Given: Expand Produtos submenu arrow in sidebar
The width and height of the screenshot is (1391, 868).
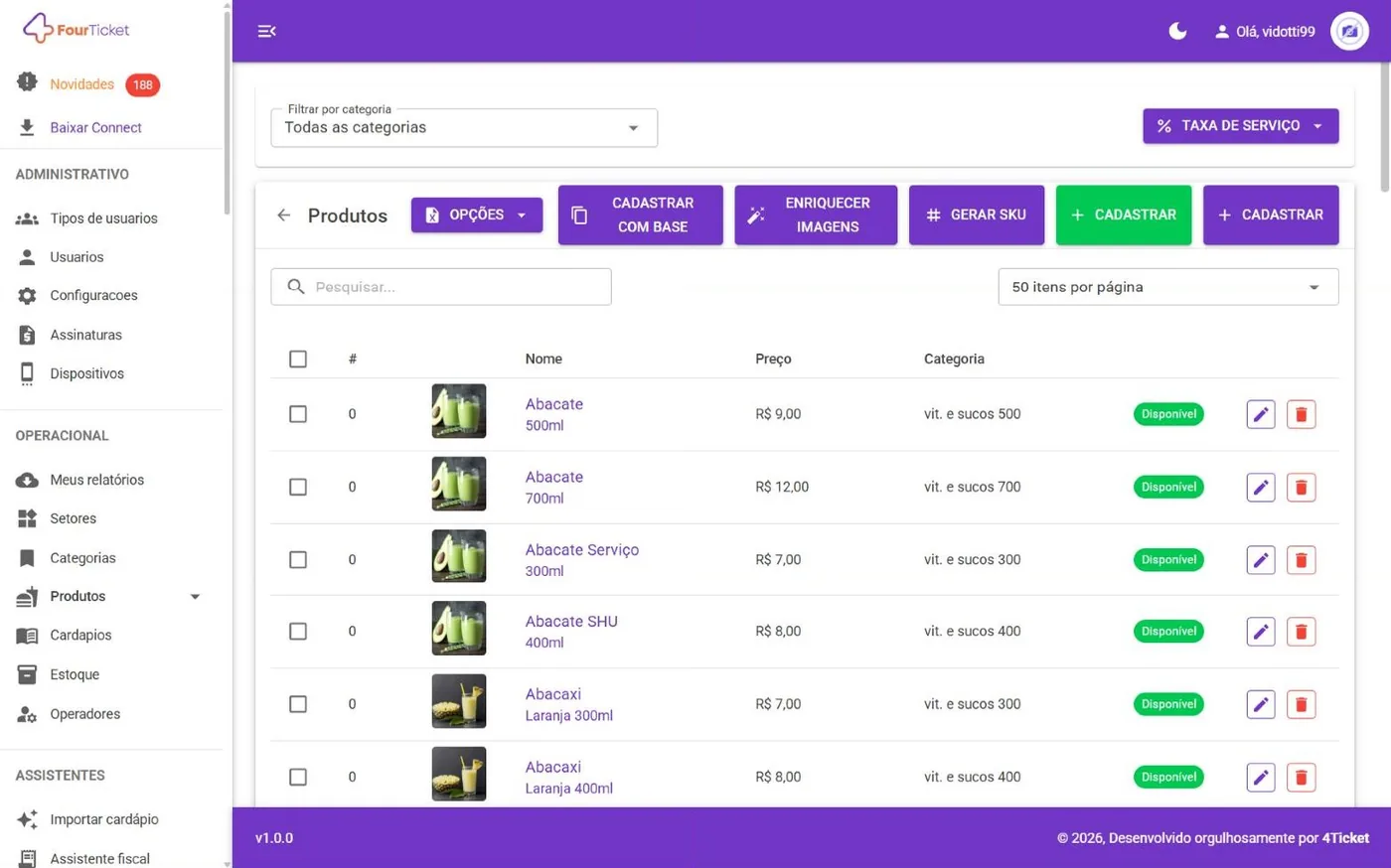Looking at the screenshot, I should click(x=195, y=597).
